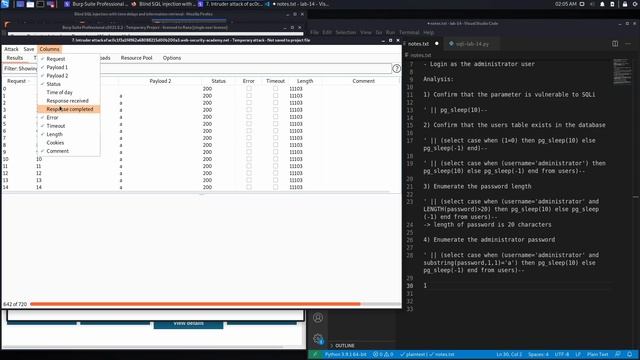Image resolution: width=640 pixels, height=360 pixels.
Task: Switch to the Options tab
Action: (x=172, y=58)
